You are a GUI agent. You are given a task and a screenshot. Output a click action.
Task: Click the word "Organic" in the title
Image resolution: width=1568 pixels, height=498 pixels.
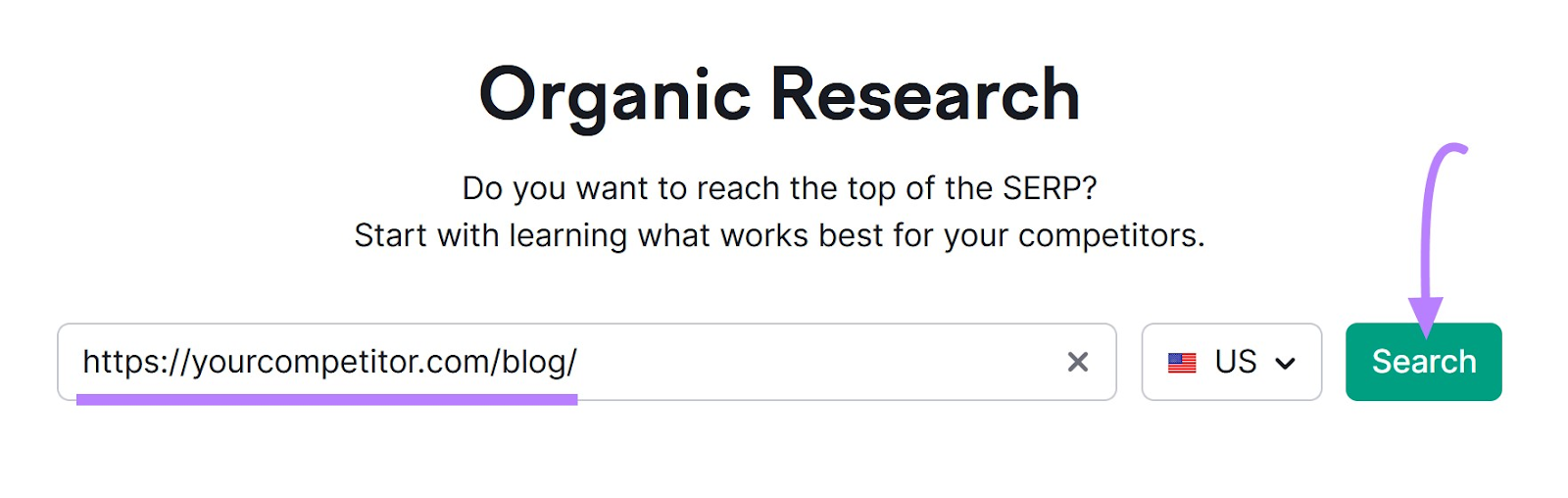[x=614, y=95]
